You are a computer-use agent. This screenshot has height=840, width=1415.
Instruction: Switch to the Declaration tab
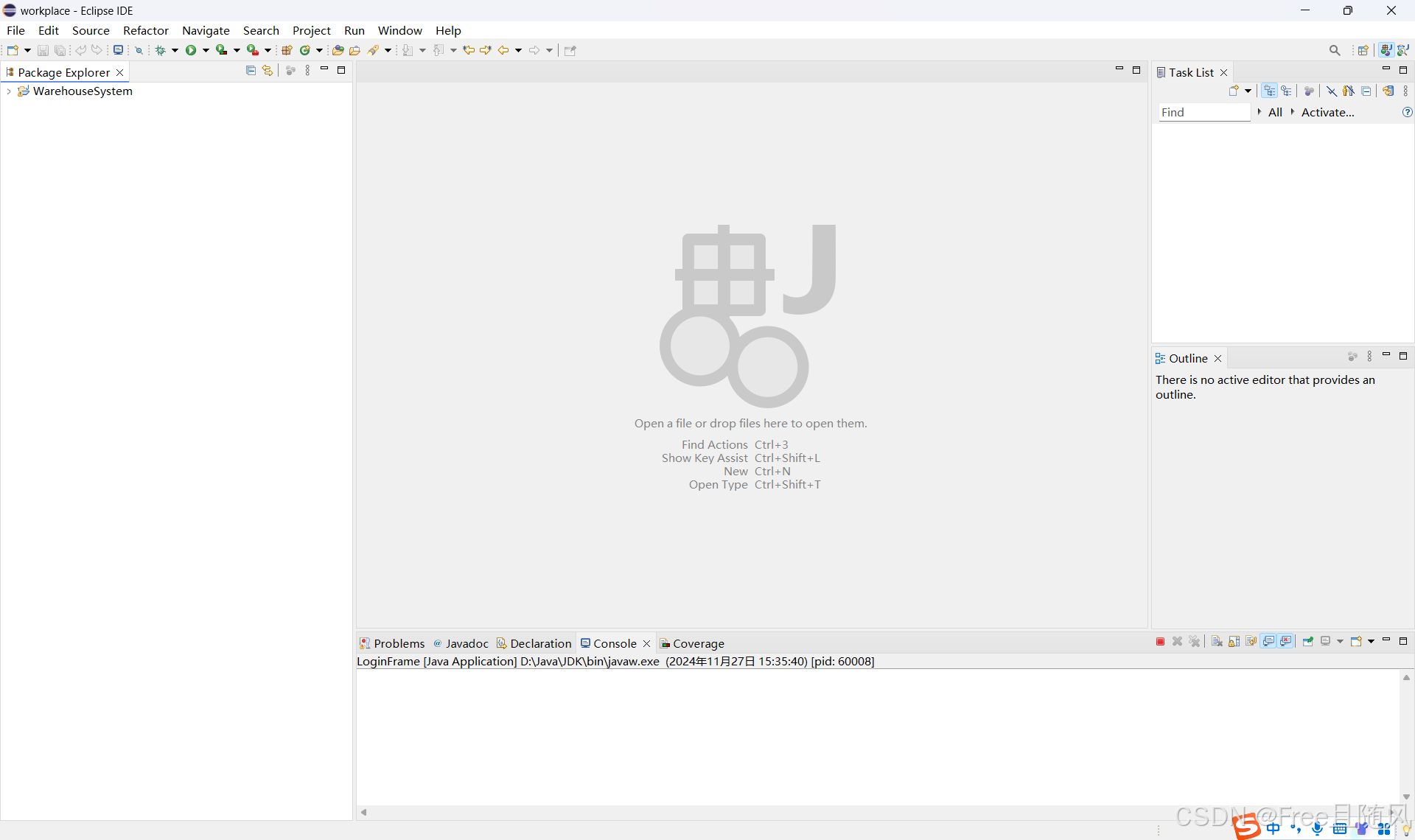coord(534,643)
